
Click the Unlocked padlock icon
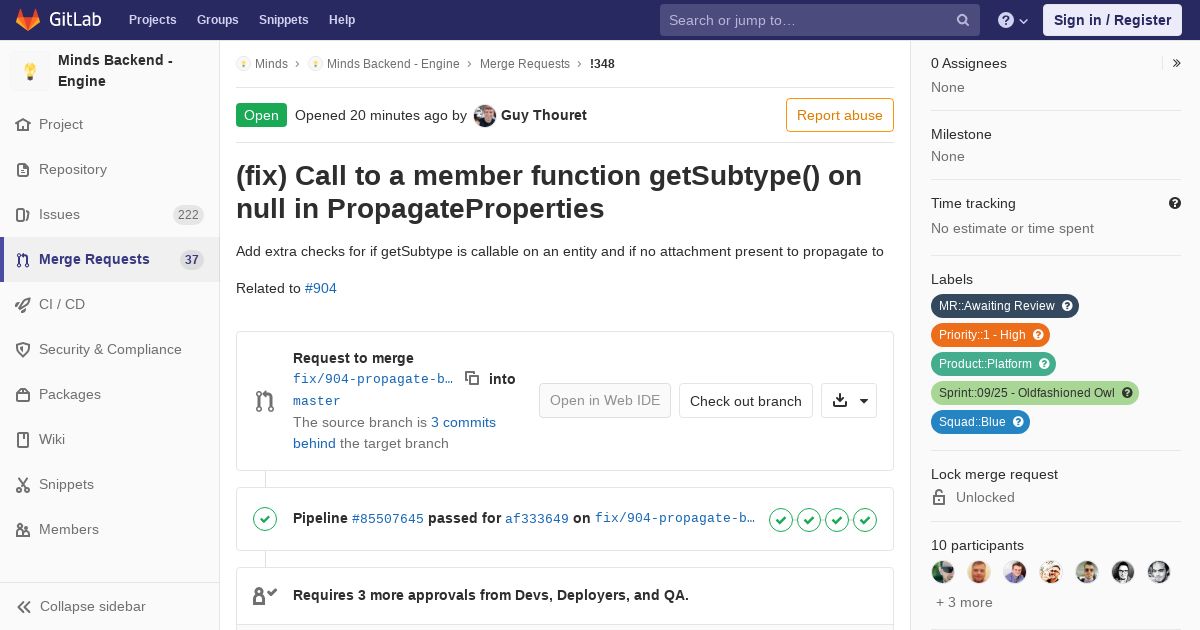pos(939,497)
